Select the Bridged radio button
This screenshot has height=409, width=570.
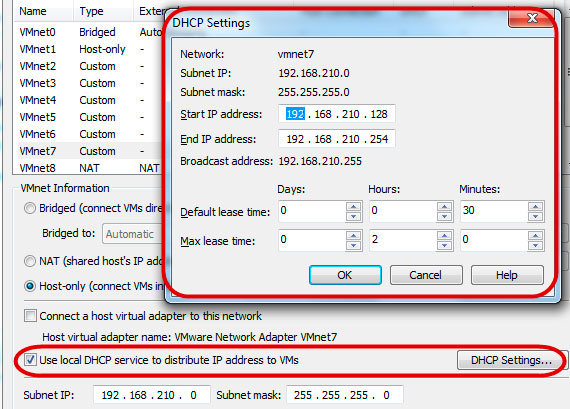(30, 208)
